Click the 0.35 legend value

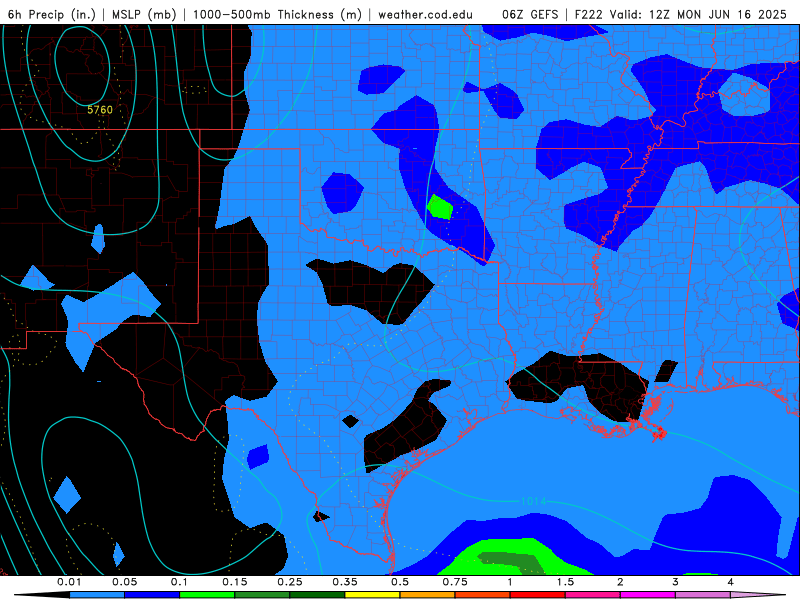[x=345, y=582]
